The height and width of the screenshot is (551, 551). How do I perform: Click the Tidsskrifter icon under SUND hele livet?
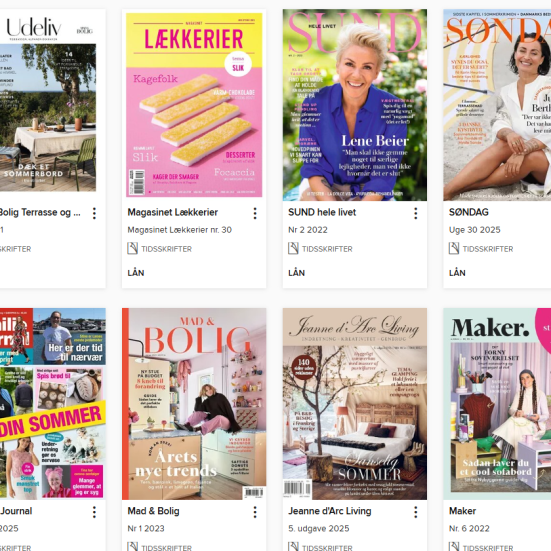[x=293, y=248]
